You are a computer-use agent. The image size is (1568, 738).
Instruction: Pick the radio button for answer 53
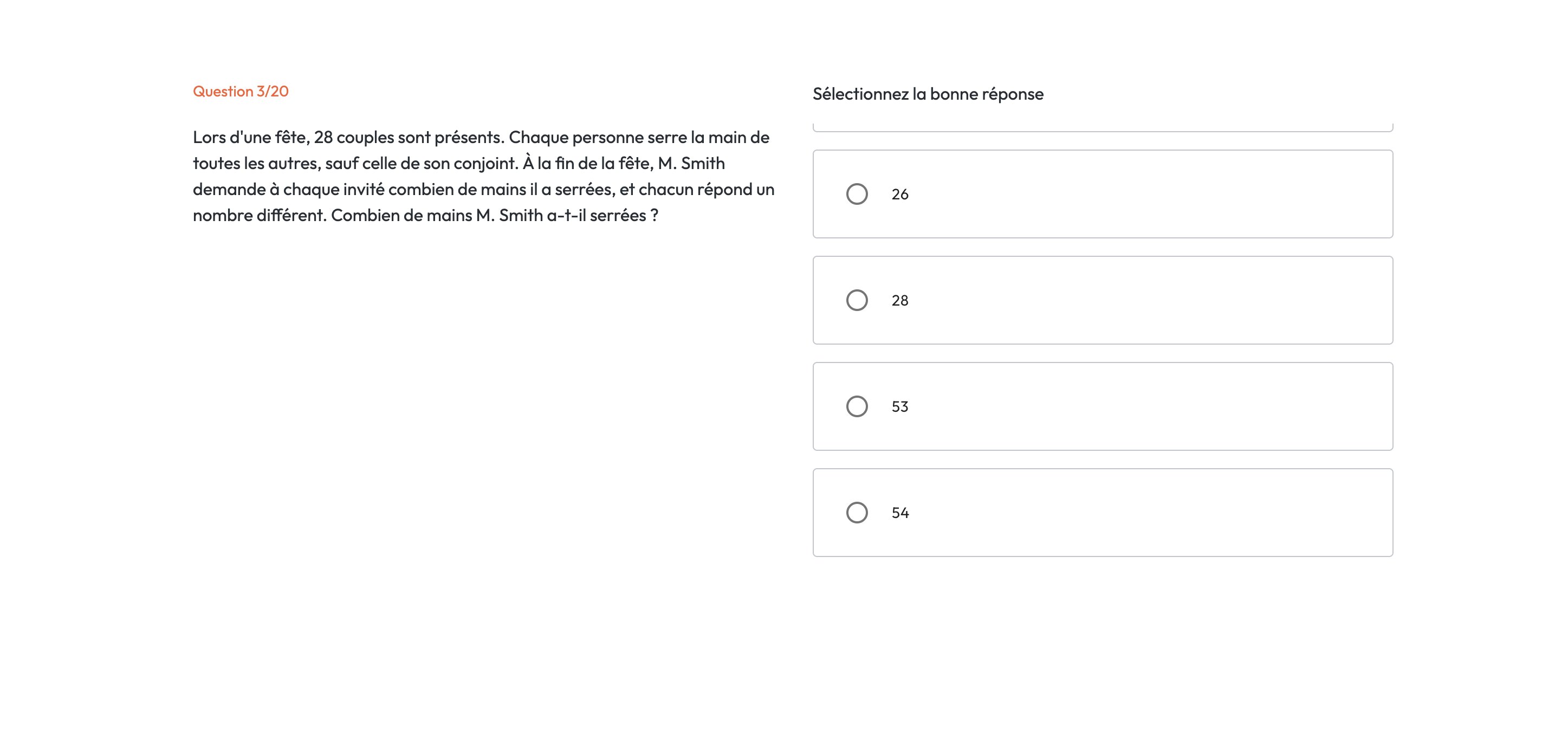(857, 406)
